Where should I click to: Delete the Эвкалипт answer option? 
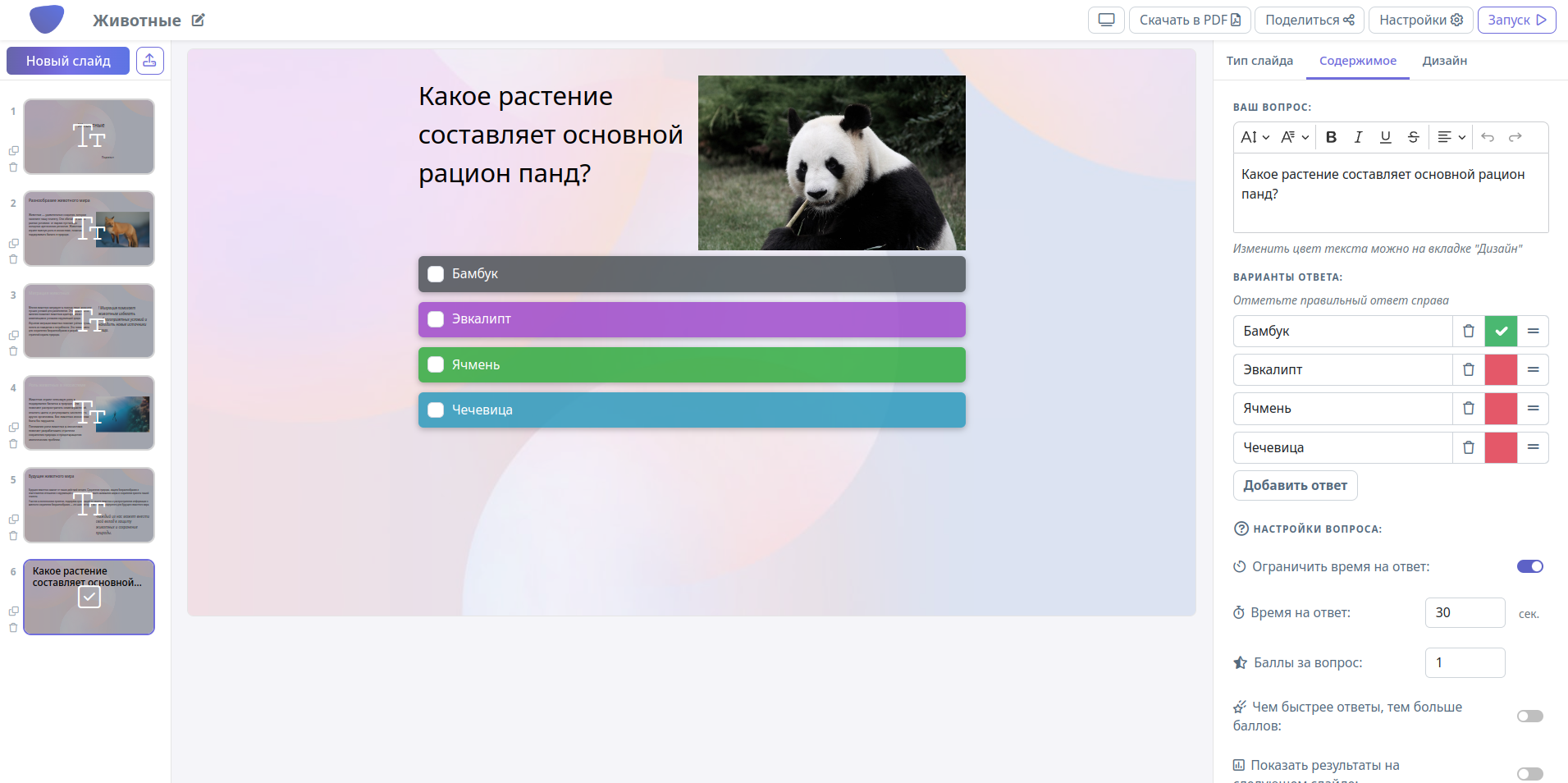point(1469,369)
